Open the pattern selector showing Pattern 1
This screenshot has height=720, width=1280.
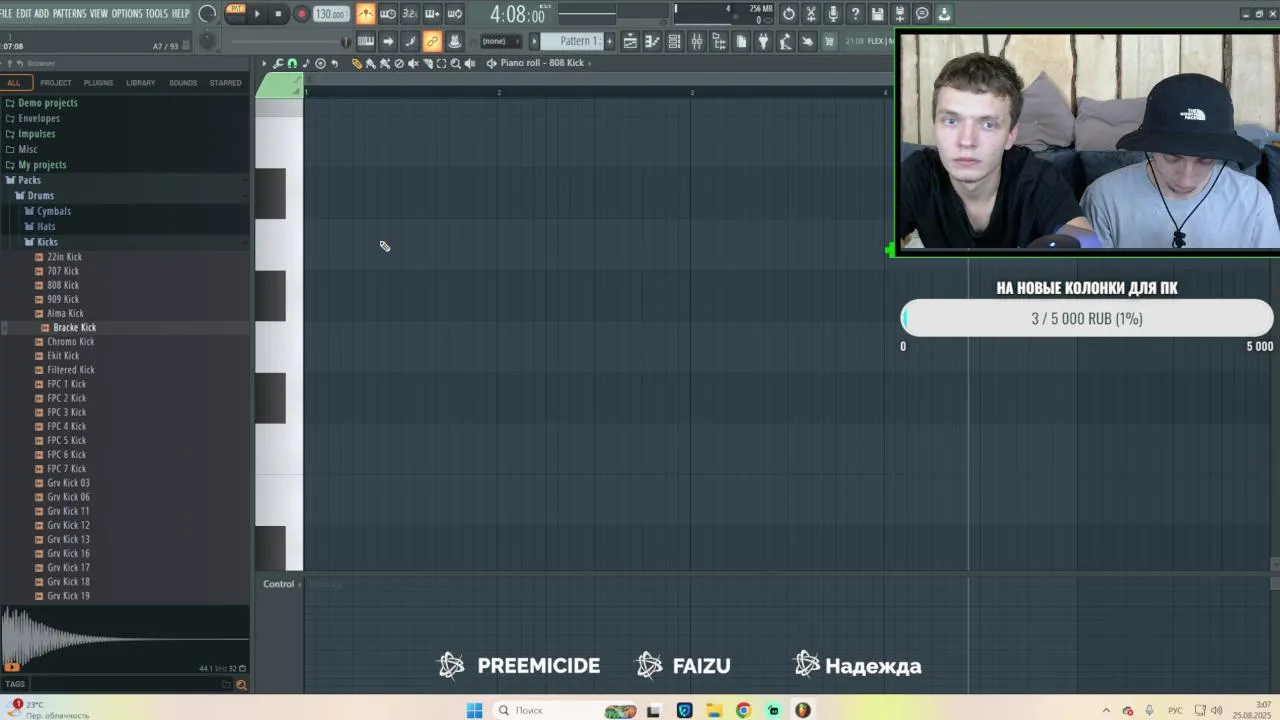coord(572,41)
